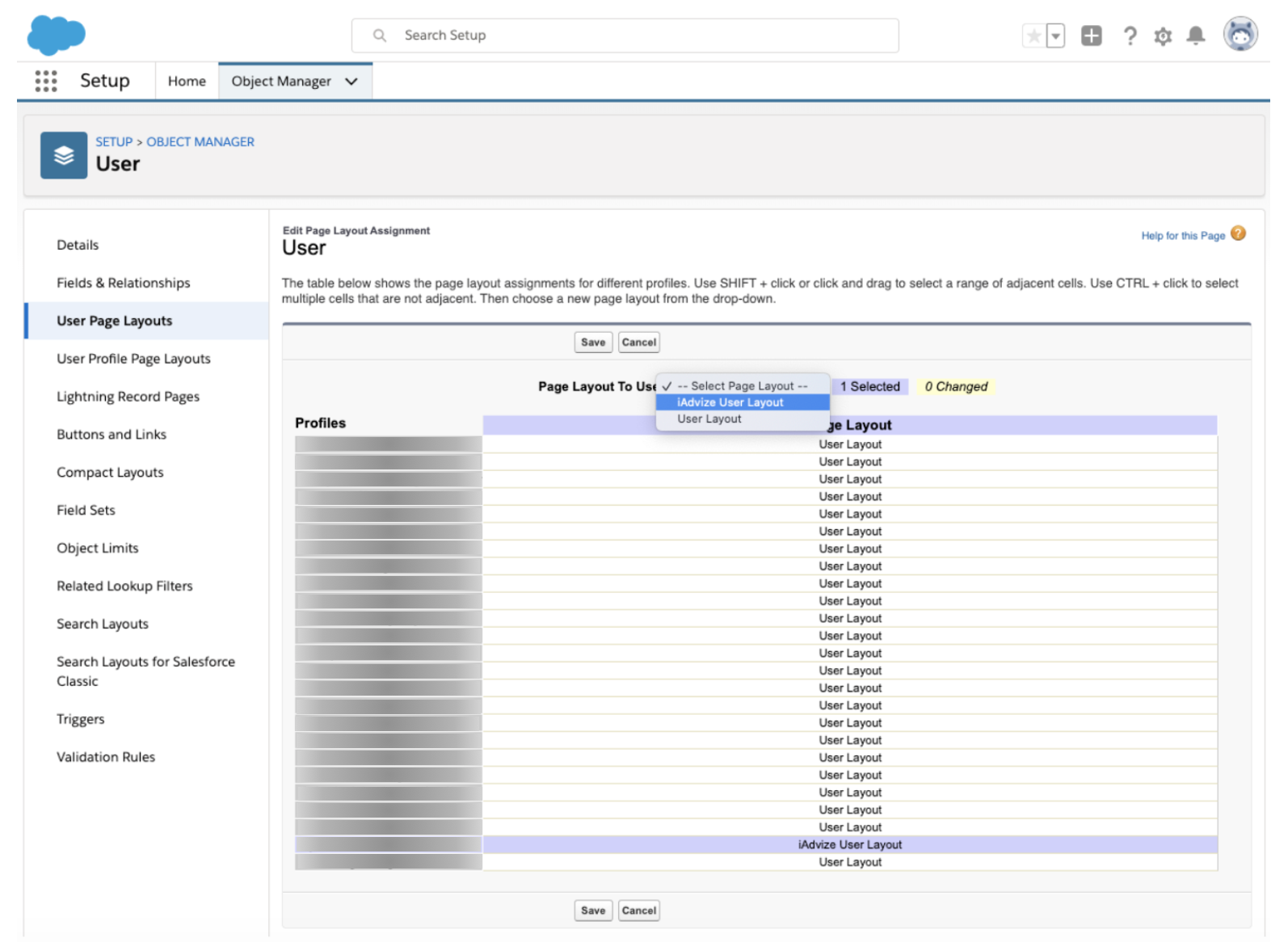Click the Profiles column header
This screenshot has width=1288, height=942.
pos(321,423)
